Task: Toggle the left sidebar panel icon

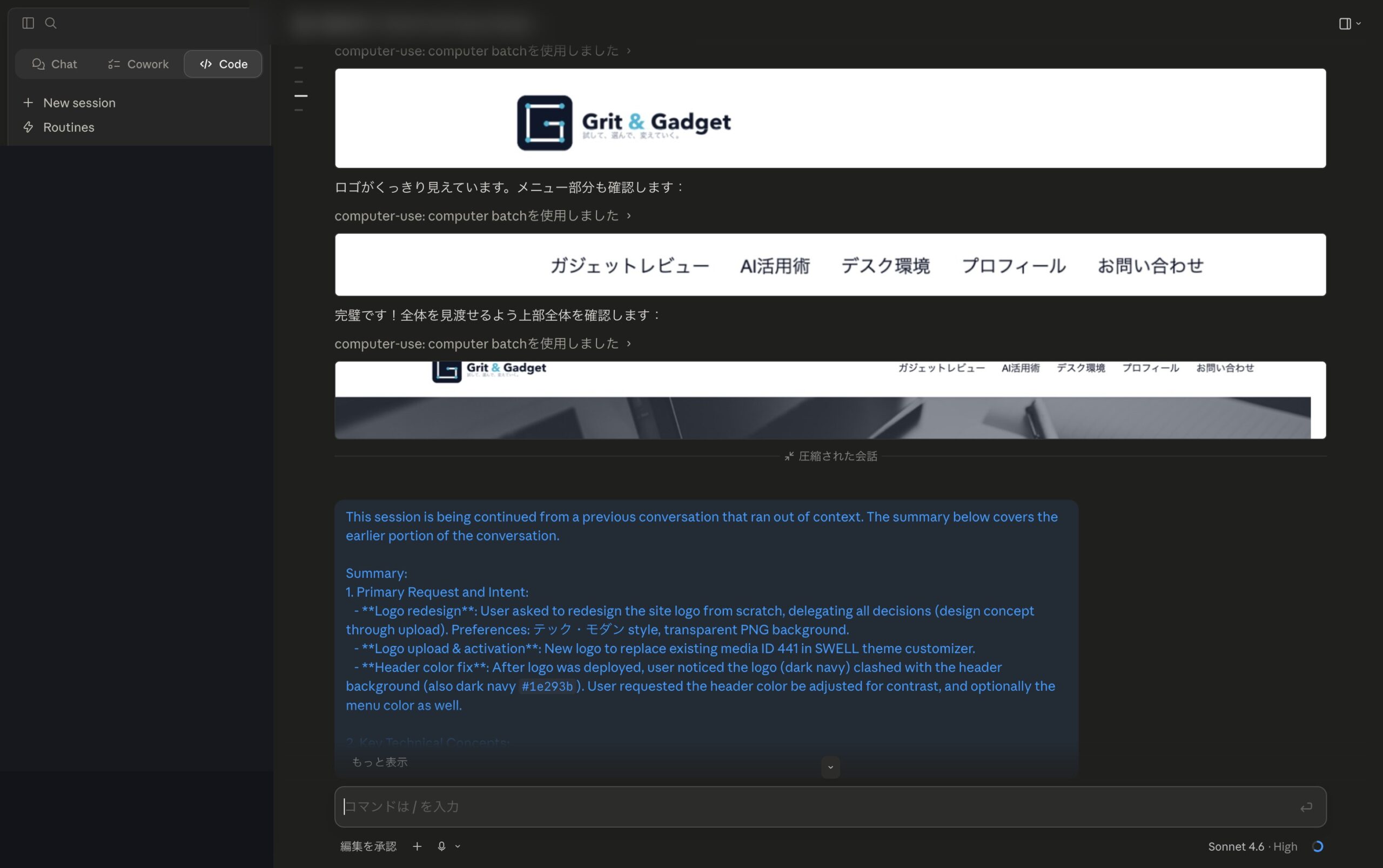Action: [x=28, y=23]
